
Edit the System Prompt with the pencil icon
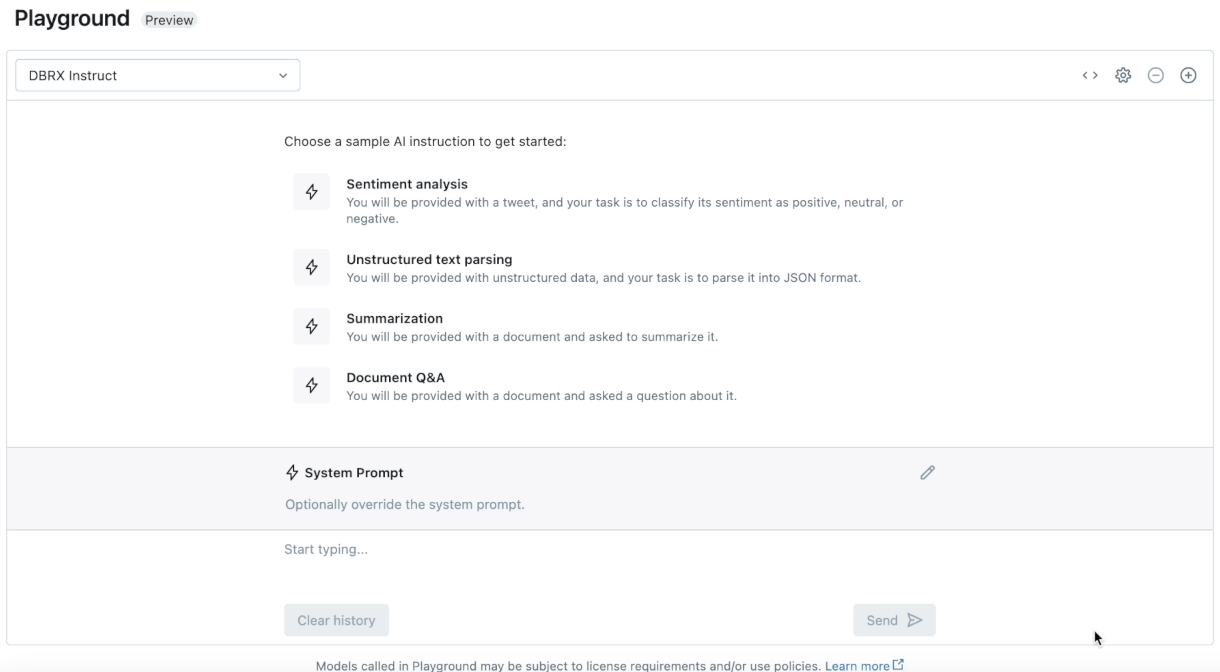coord(927,472)
